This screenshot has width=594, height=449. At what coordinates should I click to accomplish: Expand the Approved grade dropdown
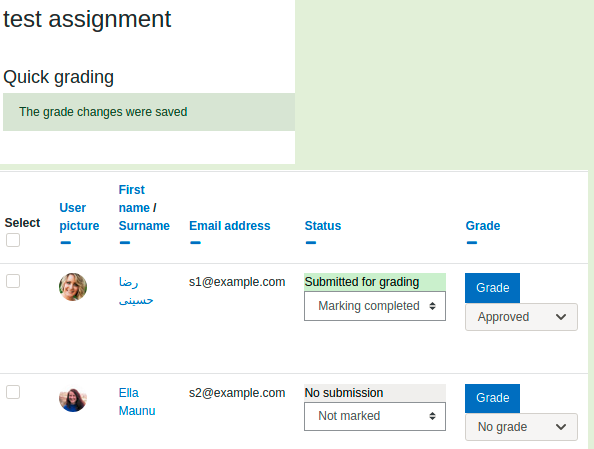pyautogui.click(x=521, y=317)
